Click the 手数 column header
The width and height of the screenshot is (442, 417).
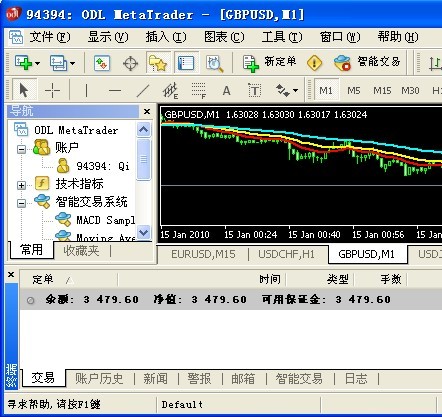click(391, 279)
